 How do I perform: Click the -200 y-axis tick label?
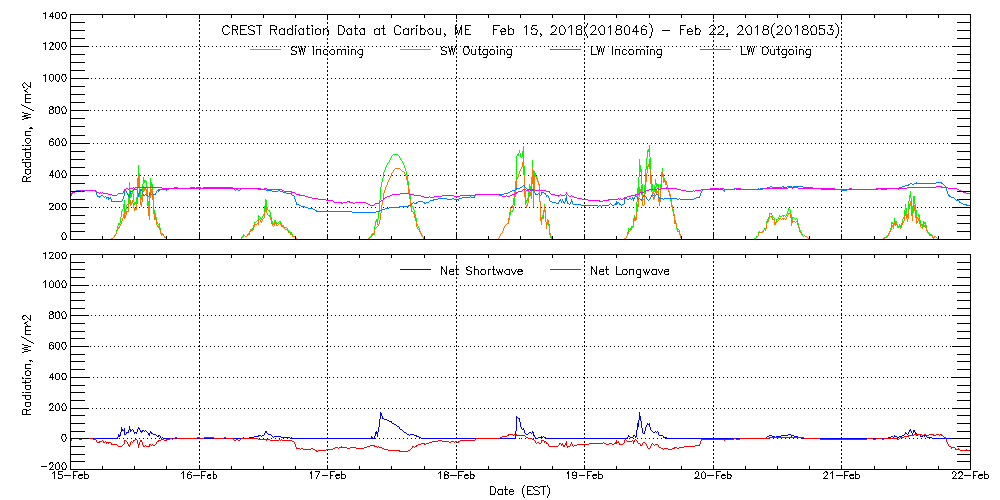pos(53,467)
